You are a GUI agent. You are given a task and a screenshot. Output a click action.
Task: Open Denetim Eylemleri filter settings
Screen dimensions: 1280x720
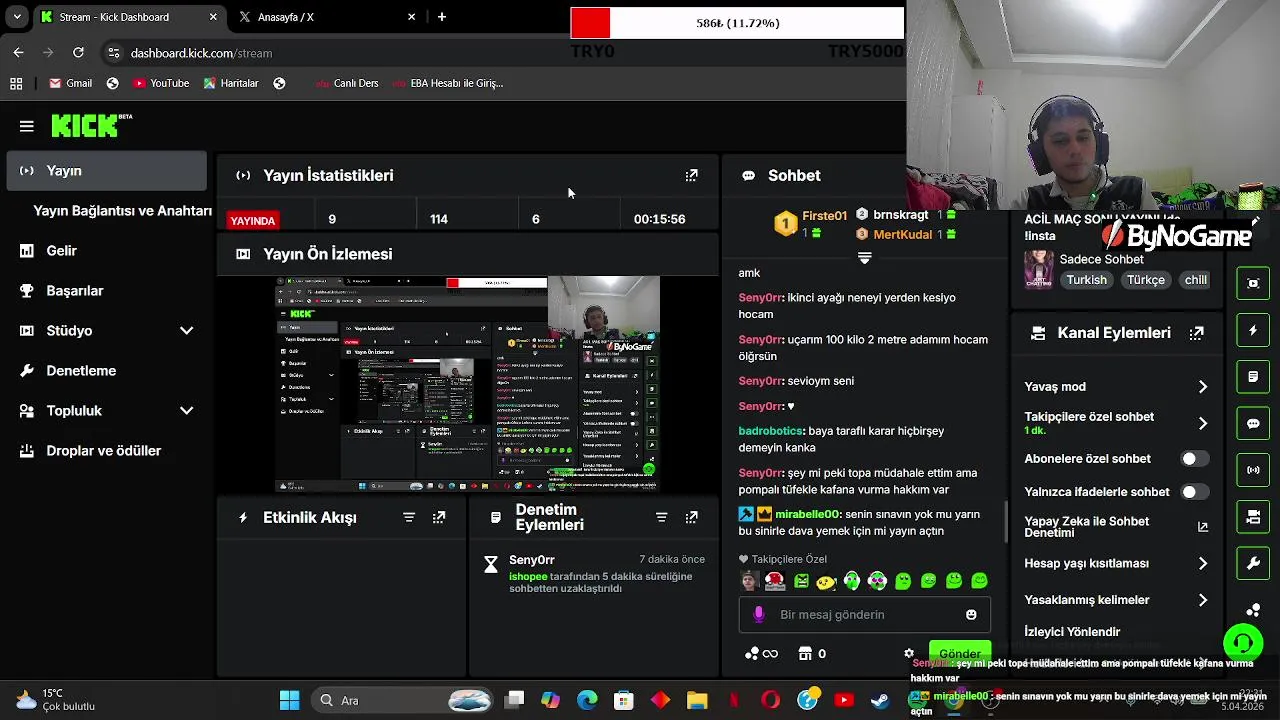click(661, 517)
